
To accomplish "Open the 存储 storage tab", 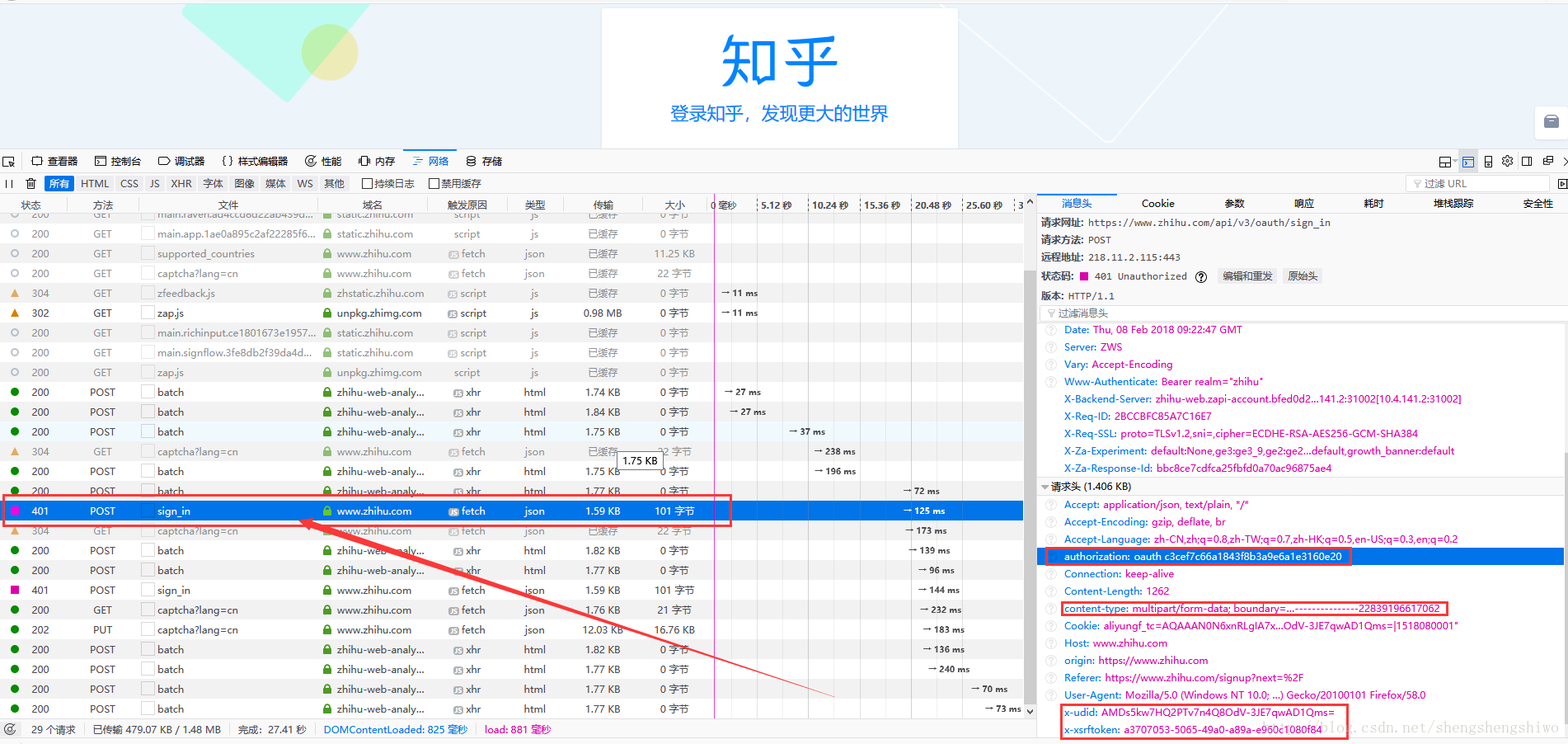I will click(484, 162).
